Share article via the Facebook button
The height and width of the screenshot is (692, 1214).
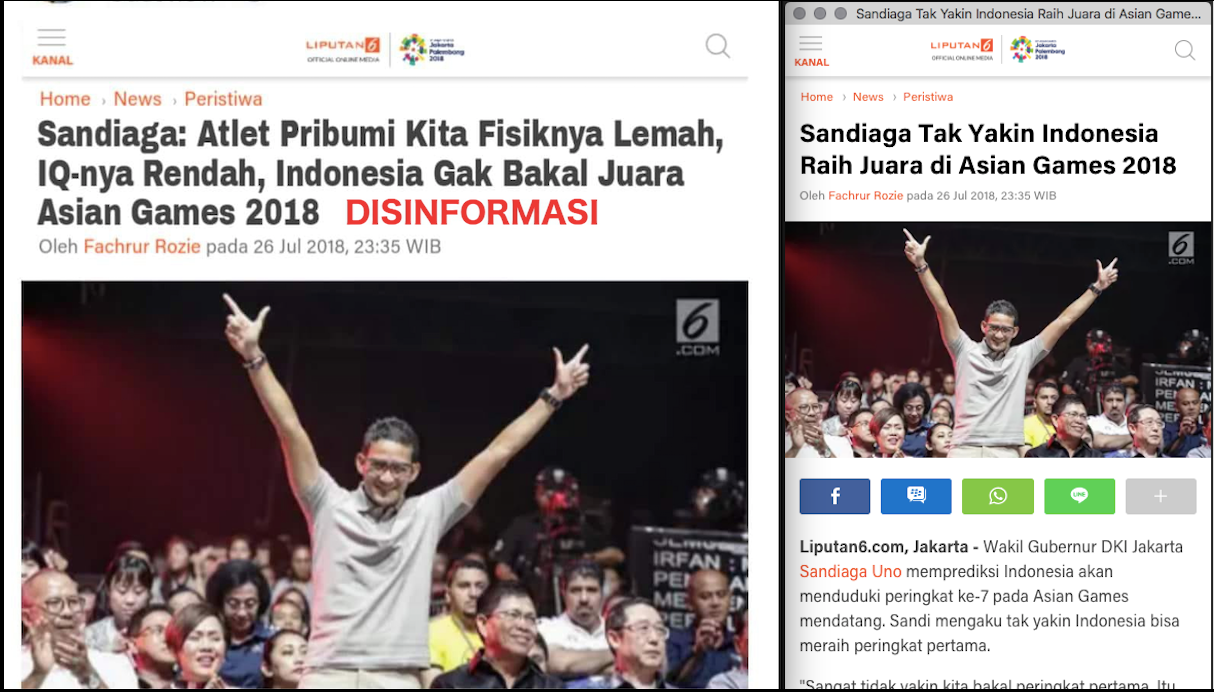coord(835,496)
